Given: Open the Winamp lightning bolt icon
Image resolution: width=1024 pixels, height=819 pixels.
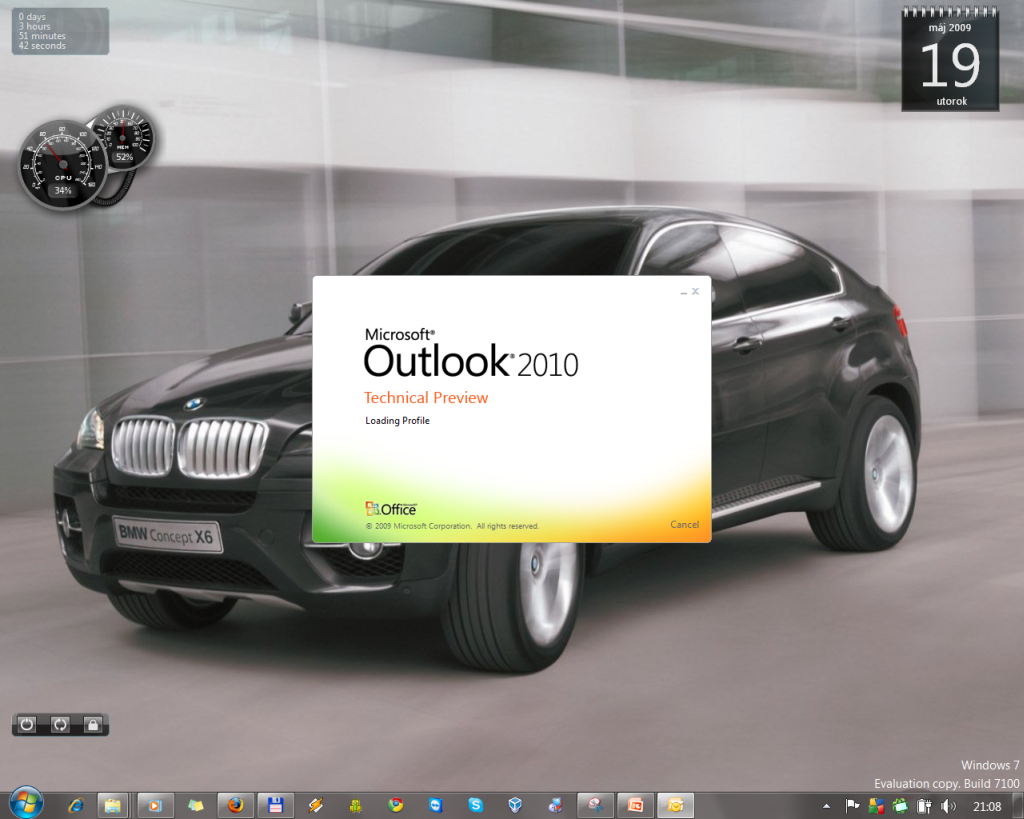Looking at the screenshot, I should [315, 805].
